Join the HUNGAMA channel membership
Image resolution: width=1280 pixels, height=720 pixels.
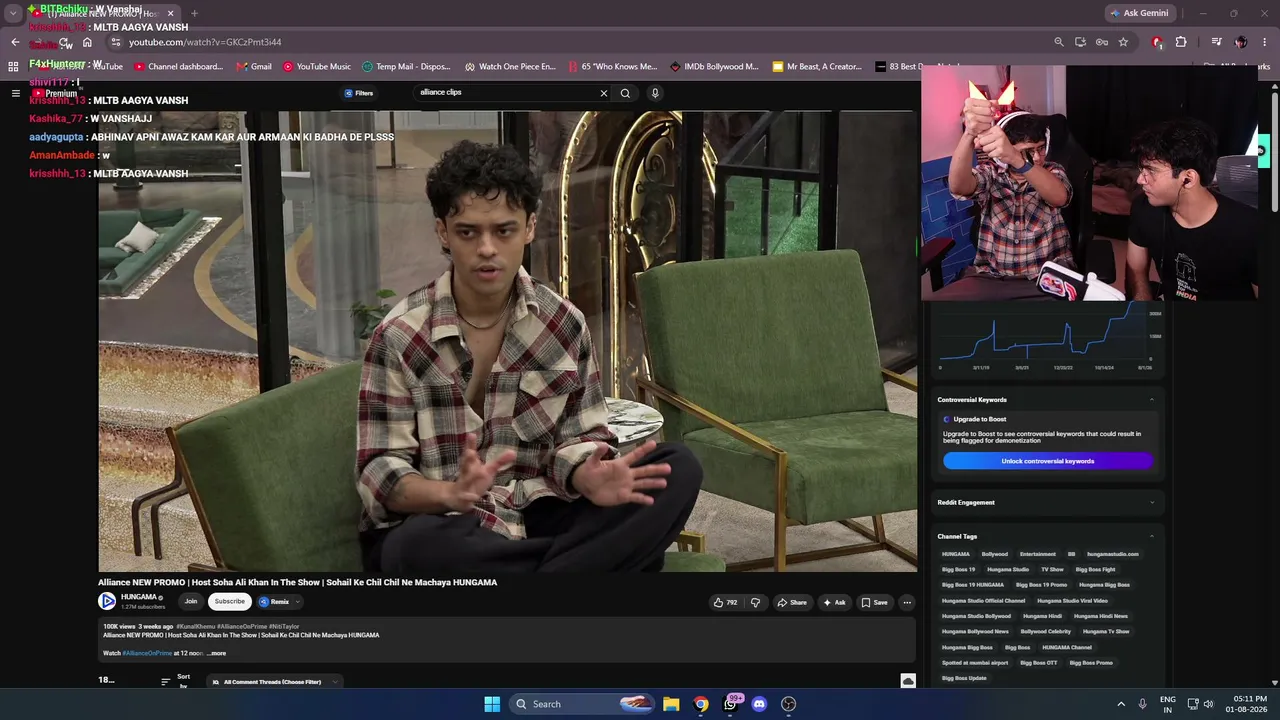click(190, 601)
